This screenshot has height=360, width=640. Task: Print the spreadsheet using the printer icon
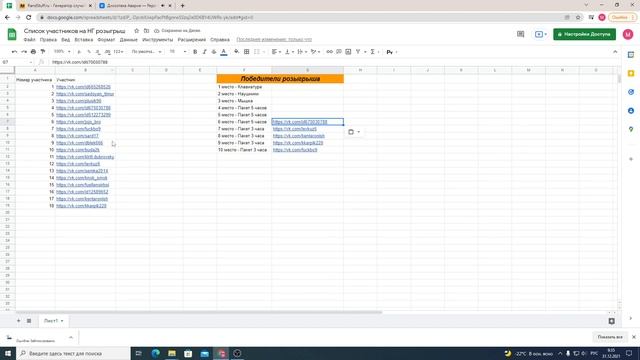33,52
